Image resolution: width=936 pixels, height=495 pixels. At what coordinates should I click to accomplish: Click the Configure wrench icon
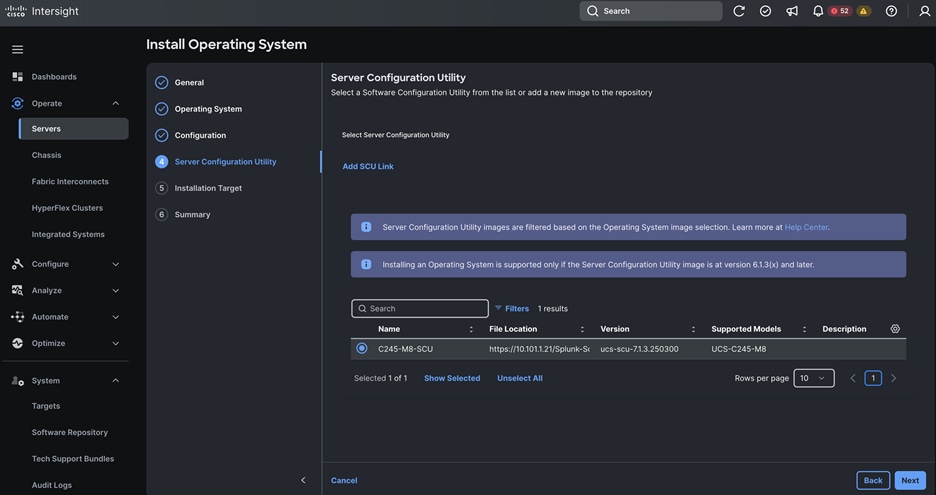click(x=17, y=264)
